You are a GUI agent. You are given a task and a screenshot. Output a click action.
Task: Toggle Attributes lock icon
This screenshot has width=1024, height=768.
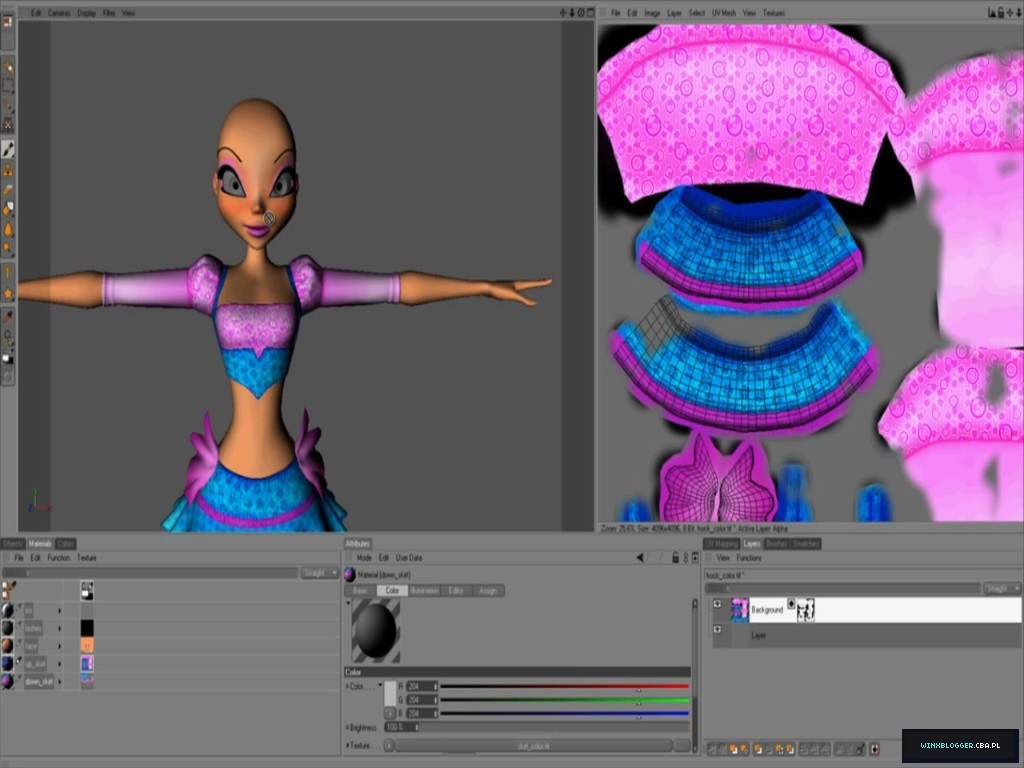pos(675,558)
